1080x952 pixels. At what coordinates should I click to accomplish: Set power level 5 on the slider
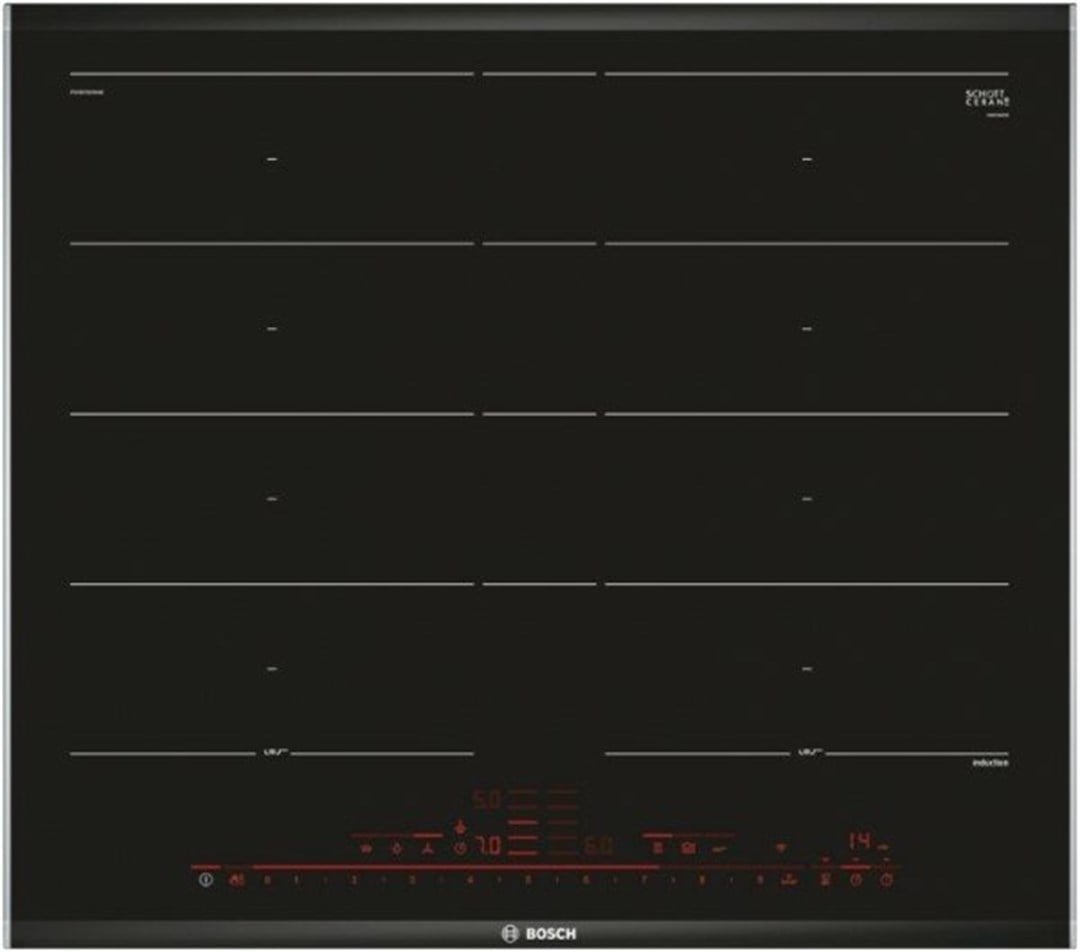tap(528, 880)
